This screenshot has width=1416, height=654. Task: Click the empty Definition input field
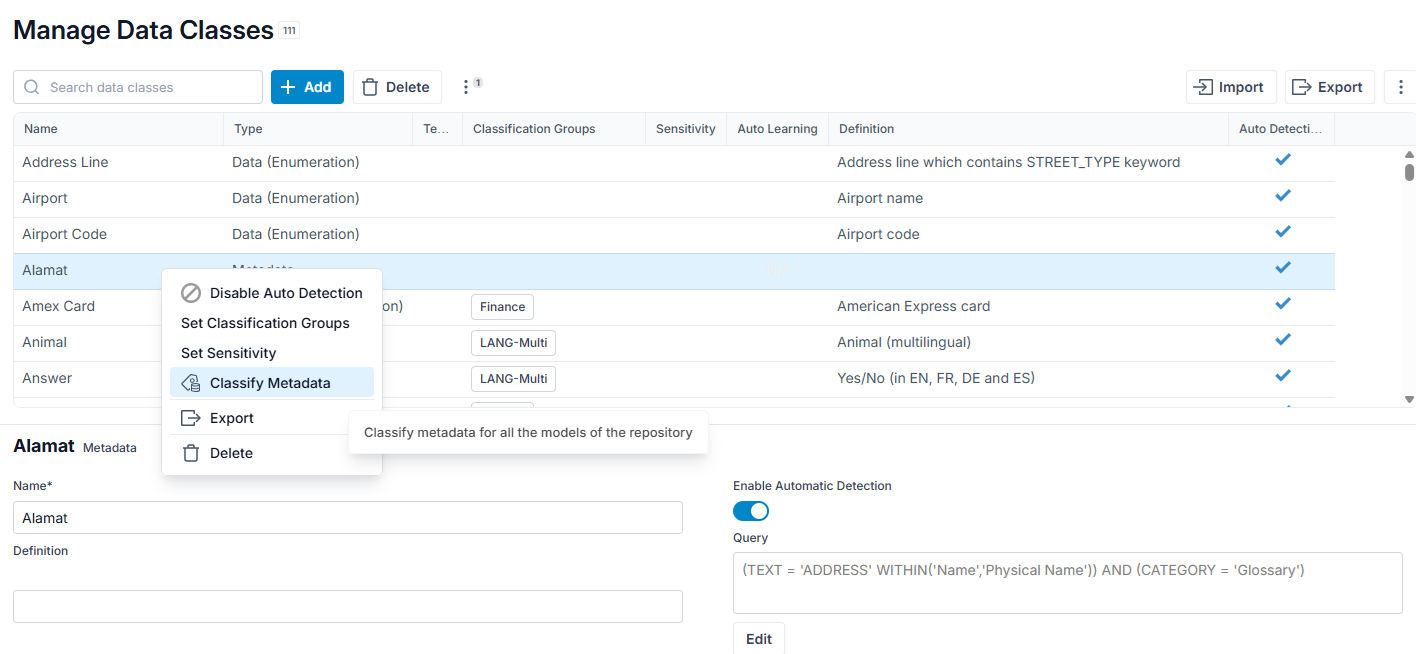point(348,606)
